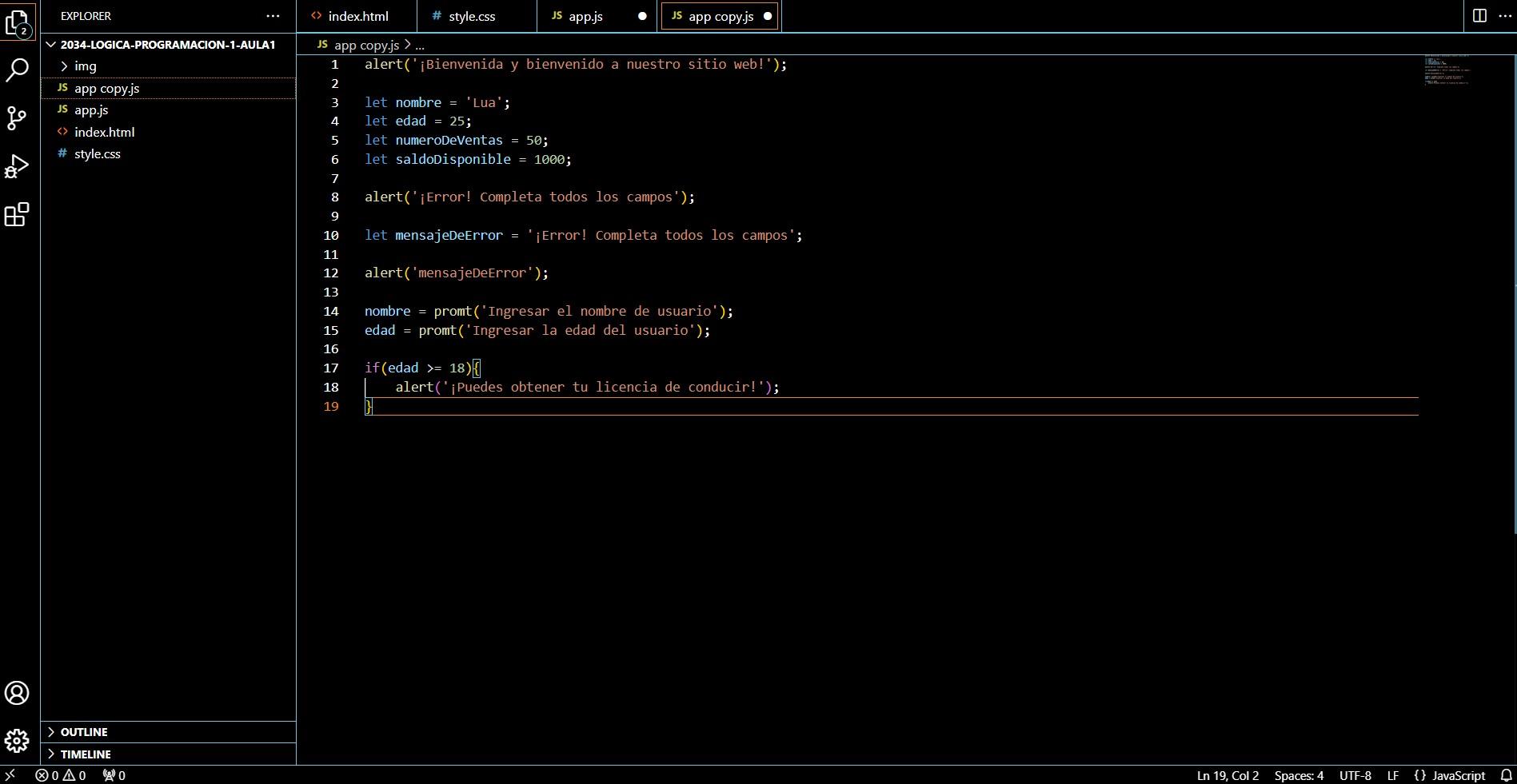Switch to the style.css tab

477,16
